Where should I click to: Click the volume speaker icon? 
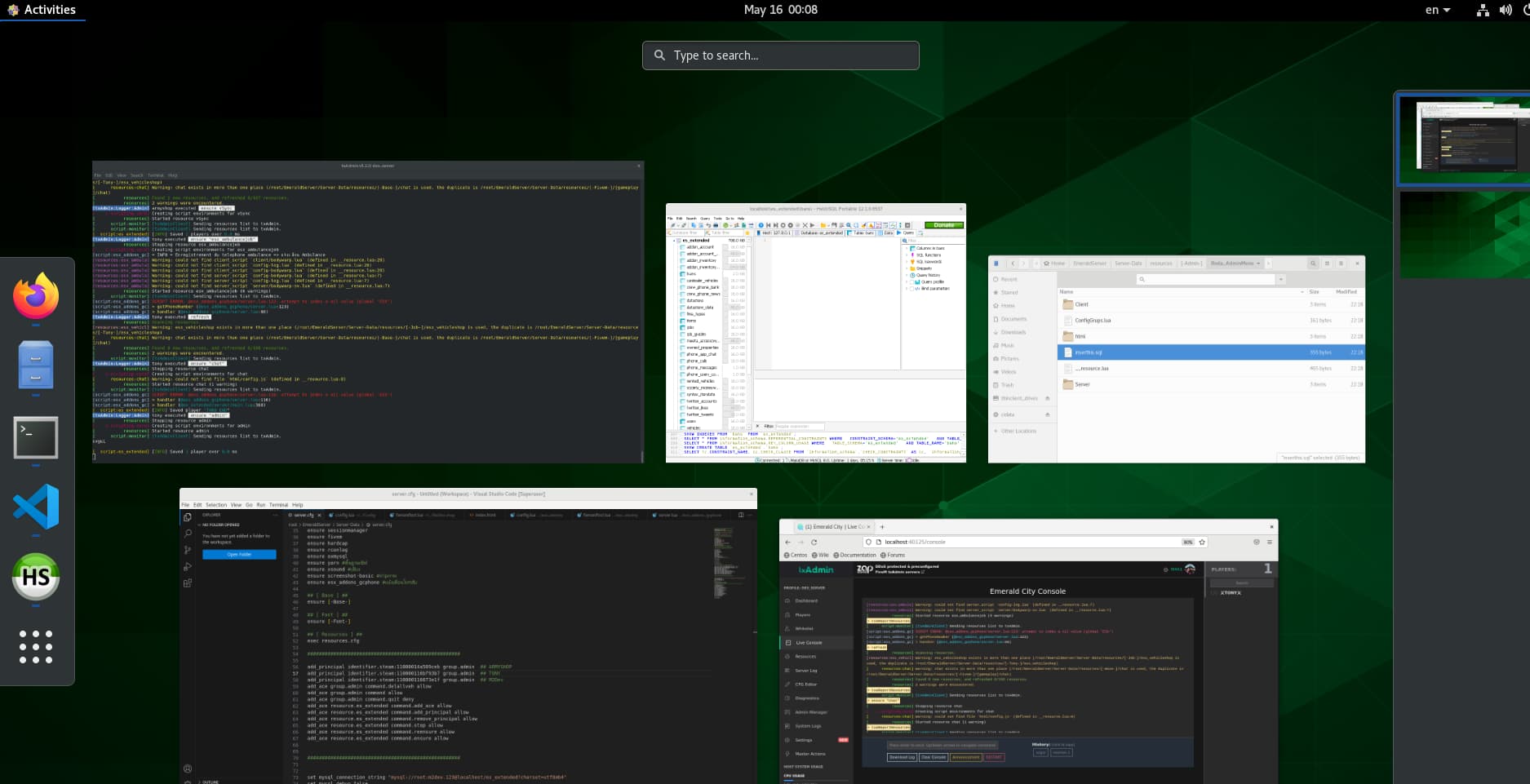[x=1506, y=10]
